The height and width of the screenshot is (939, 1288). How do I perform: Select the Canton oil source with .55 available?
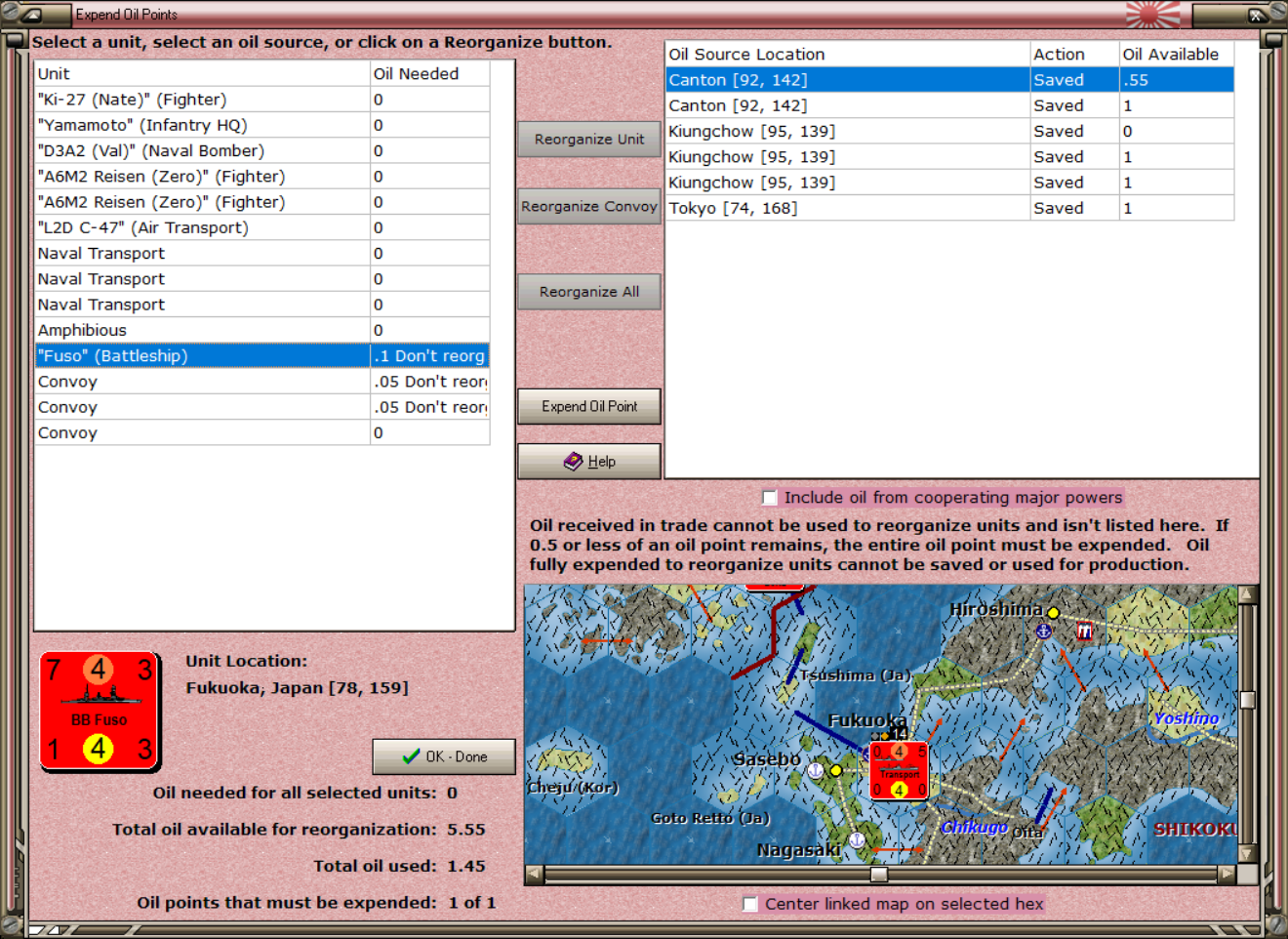click(949, 80)
